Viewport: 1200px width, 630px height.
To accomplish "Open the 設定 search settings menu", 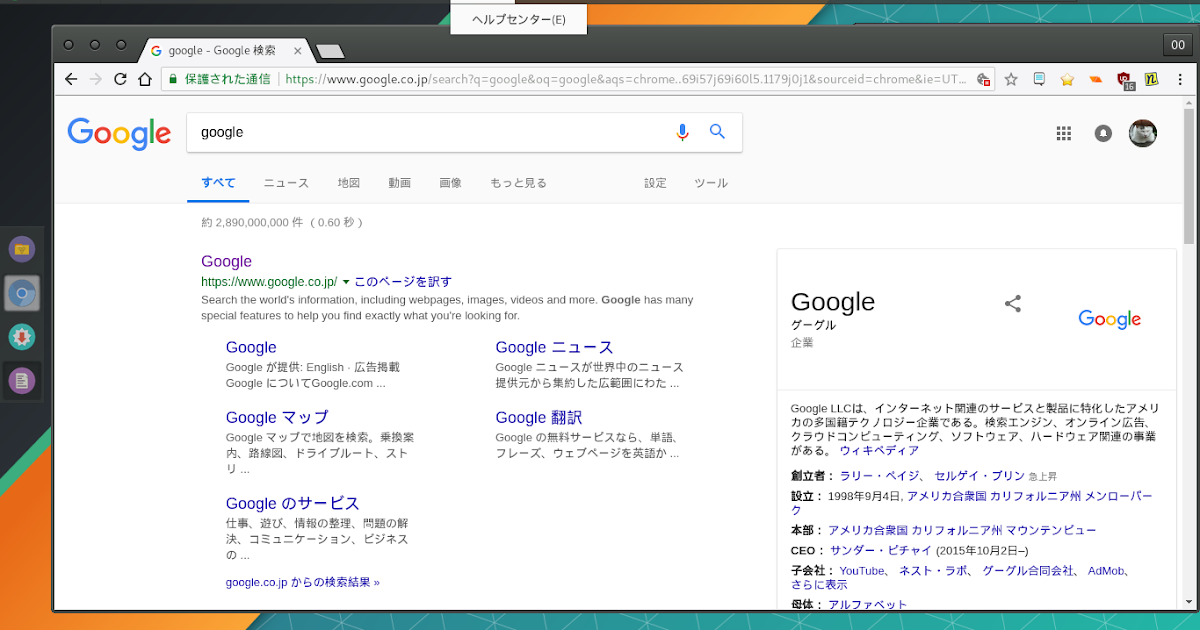I will click(655, 183).
